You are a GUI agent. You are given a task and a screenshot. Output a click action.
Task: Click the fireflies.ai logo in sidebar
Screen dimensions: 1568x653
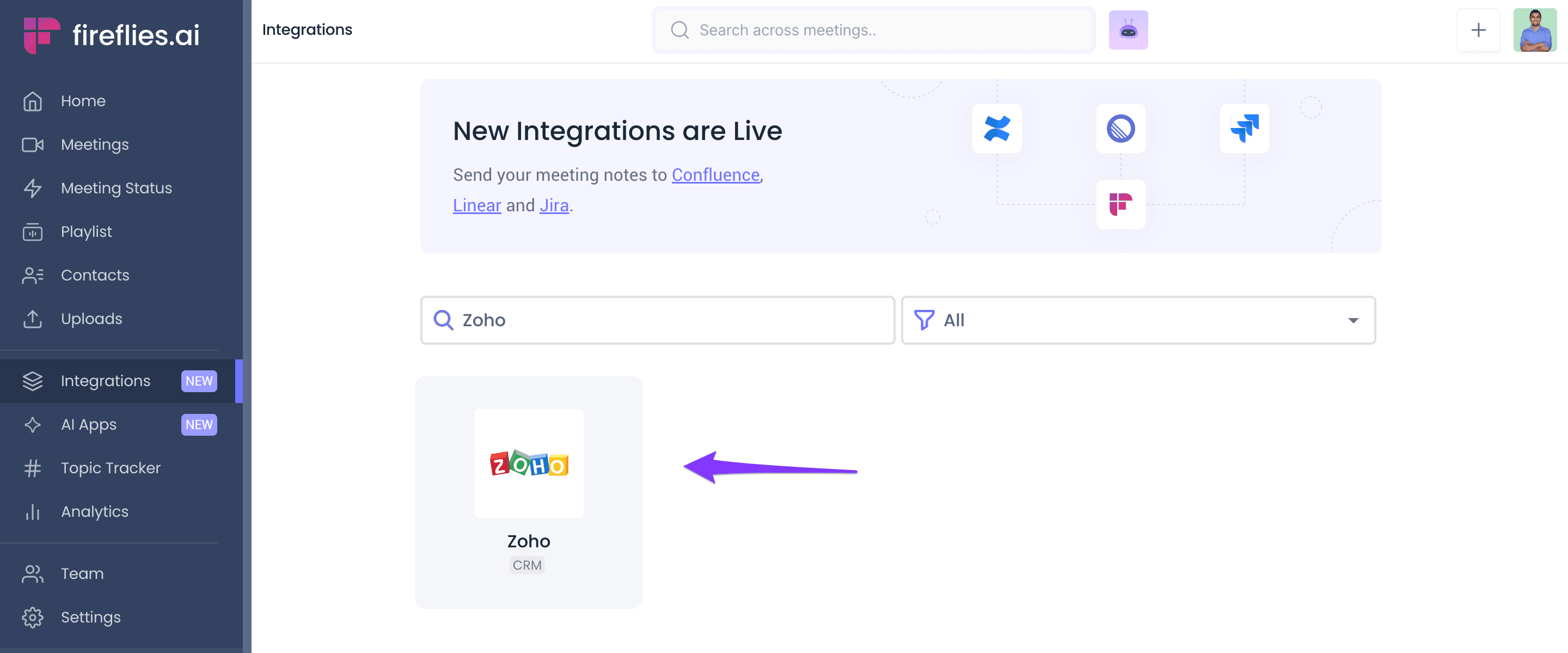[112, 34]
